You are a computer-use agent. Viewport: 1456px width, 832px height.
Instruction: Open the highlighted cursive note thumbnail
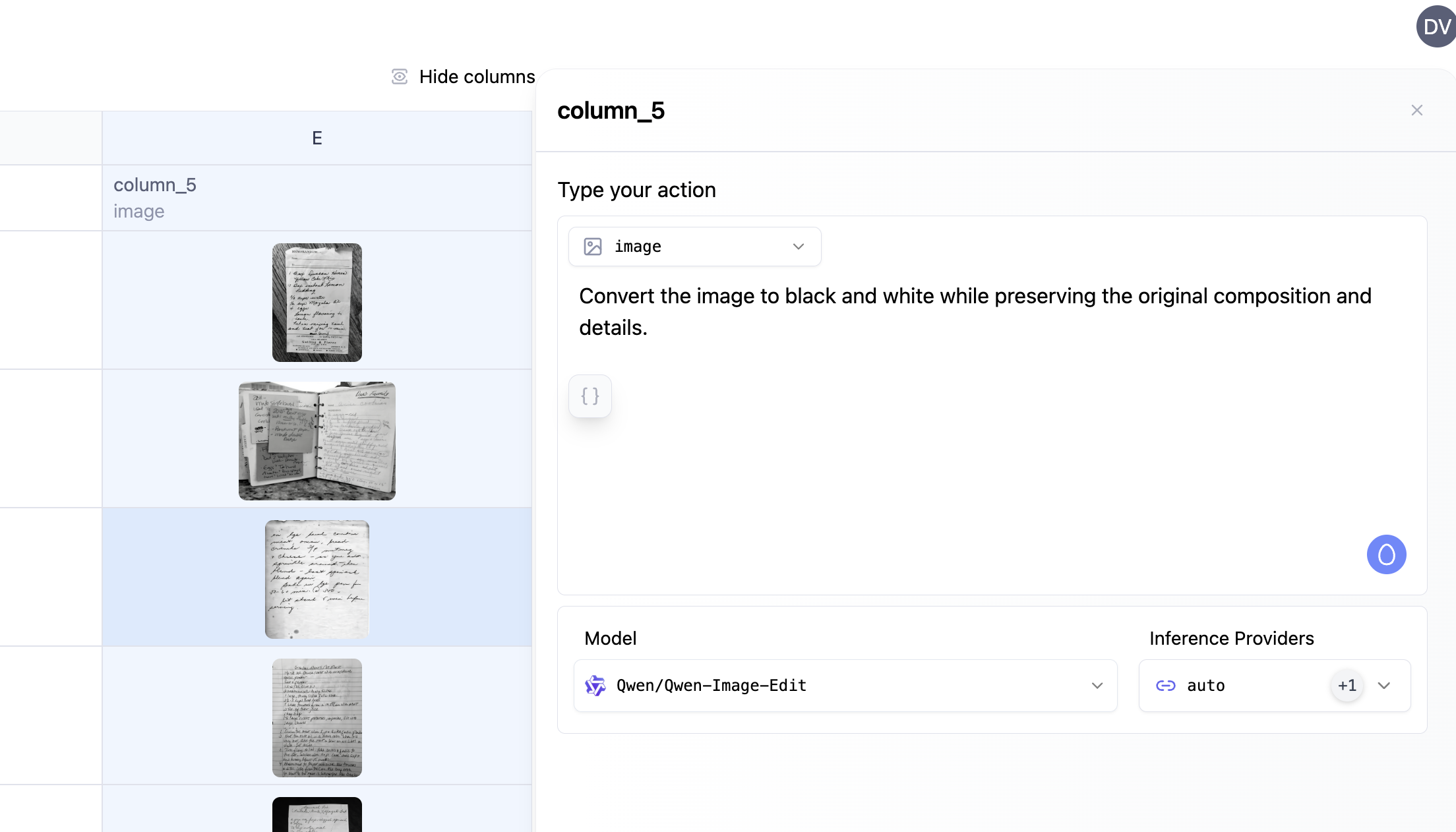pyautogui.click(x=317, y=579)
